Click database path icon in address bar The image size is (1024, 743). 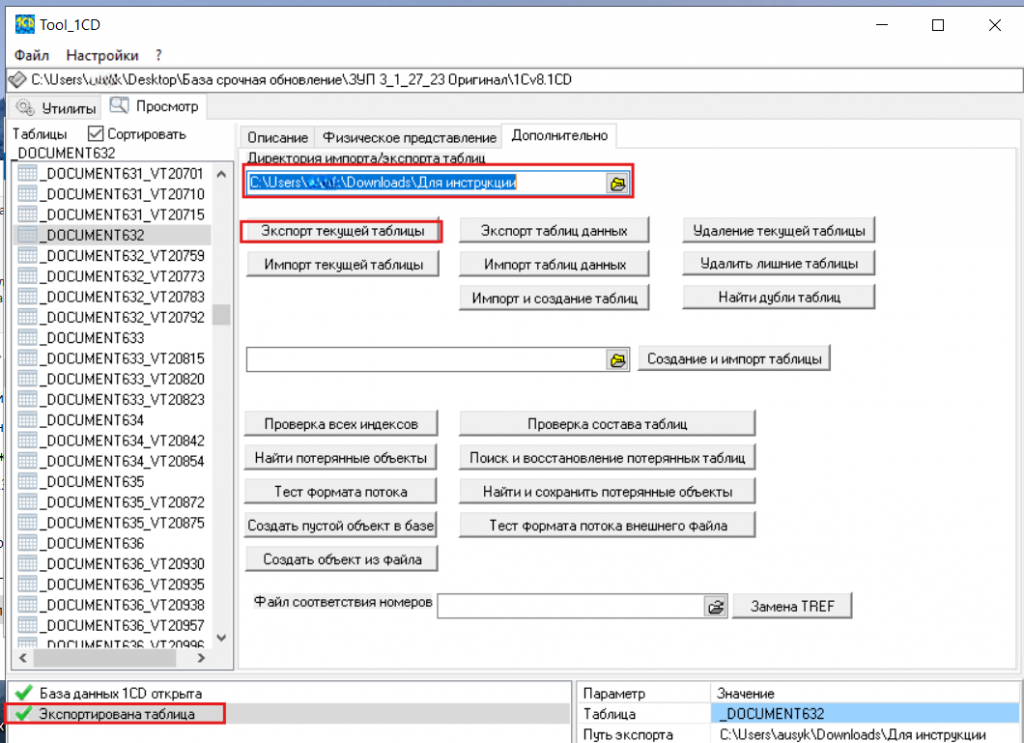pos(18,80)
